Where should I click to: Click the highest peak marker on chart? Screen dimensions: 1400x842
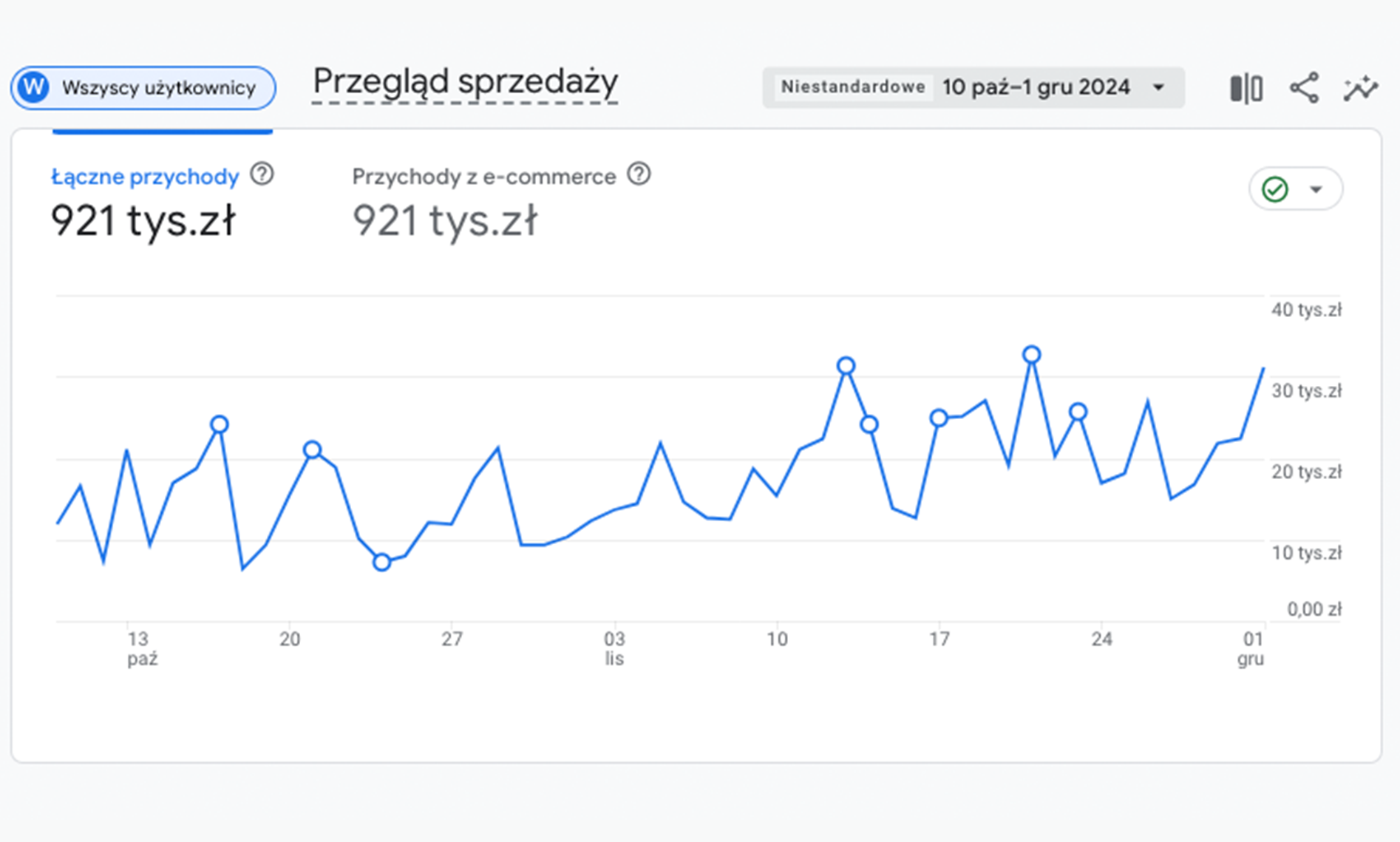pyautogui.click(x=1032, y=355)
